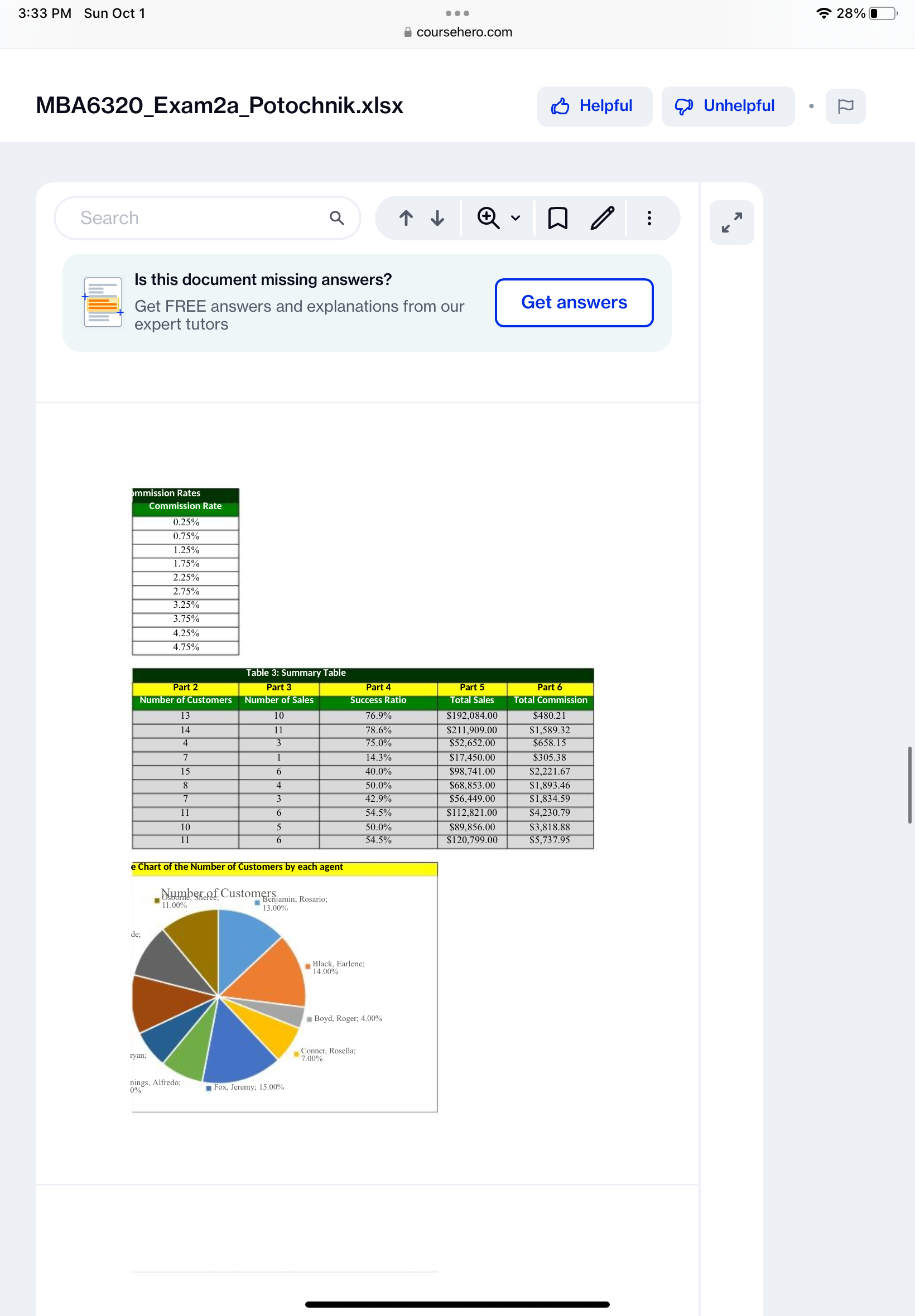Select the 0.25% commission rate cell

(186, 522)
